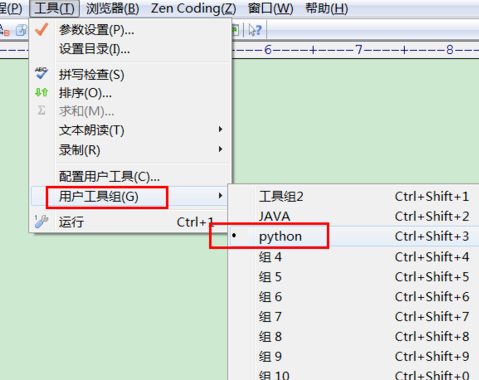
Task: Click 运行 Ctrl+1 menu entry
Action: (130, 222)
